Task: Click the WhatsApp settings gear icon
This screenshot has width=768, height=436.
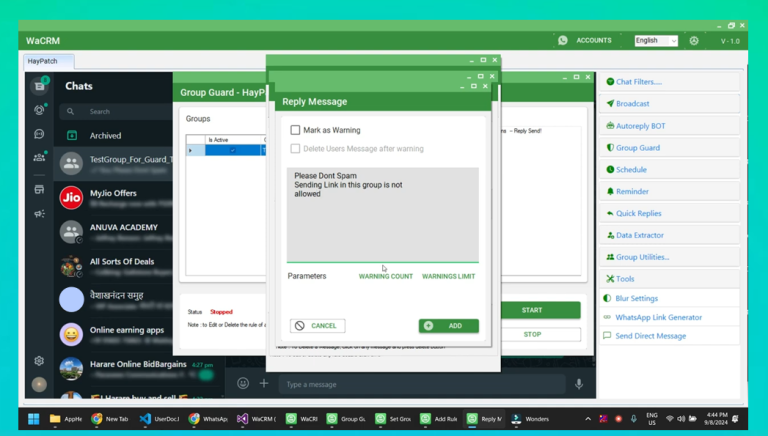Action: pyautogui.click(x=39, y=361)
